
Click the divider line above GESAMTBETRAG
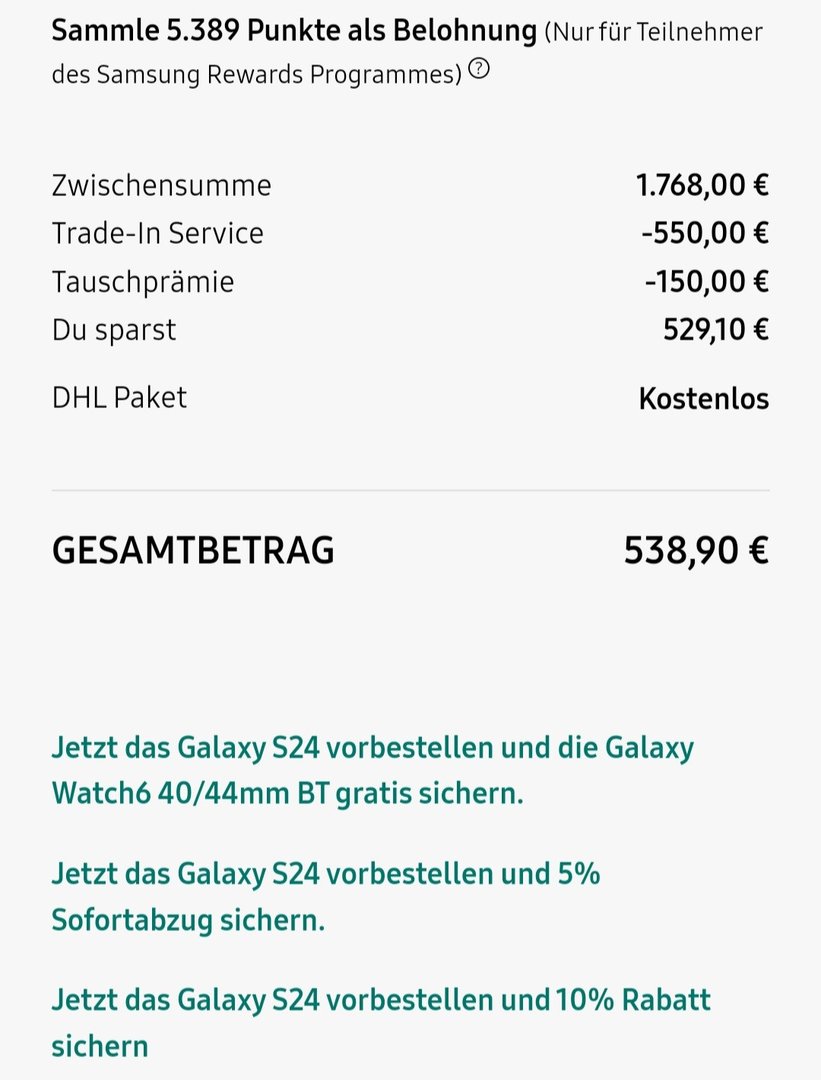(x=410, y=491)
